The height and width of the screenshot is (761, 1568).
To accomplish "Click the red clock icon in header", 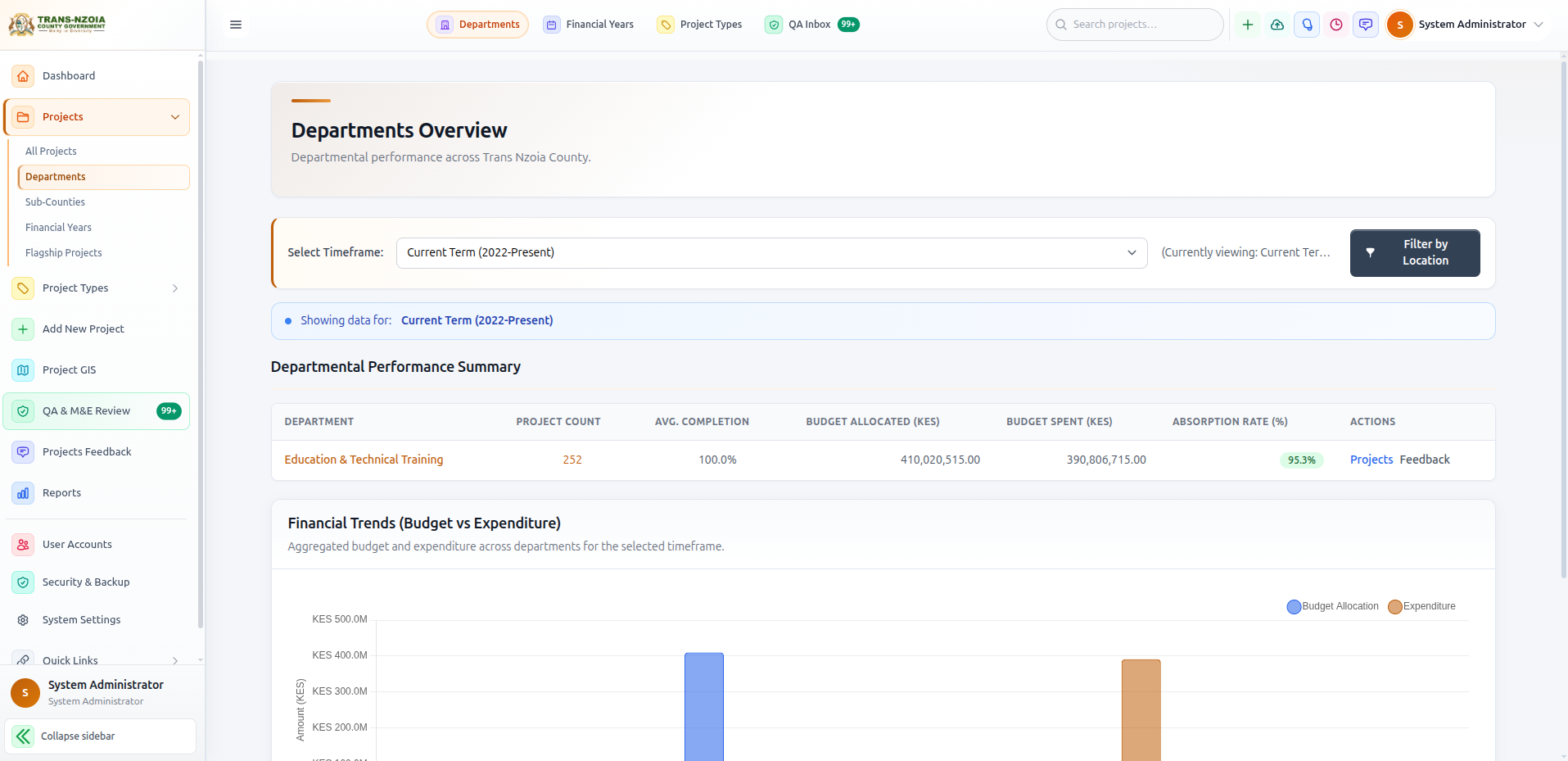I will (1336, 25).
